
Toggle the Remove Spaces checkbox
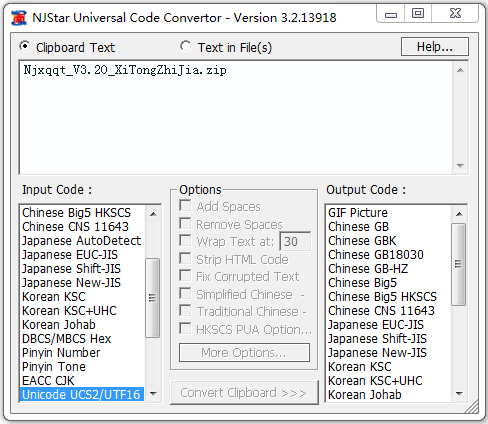[185, 223]
